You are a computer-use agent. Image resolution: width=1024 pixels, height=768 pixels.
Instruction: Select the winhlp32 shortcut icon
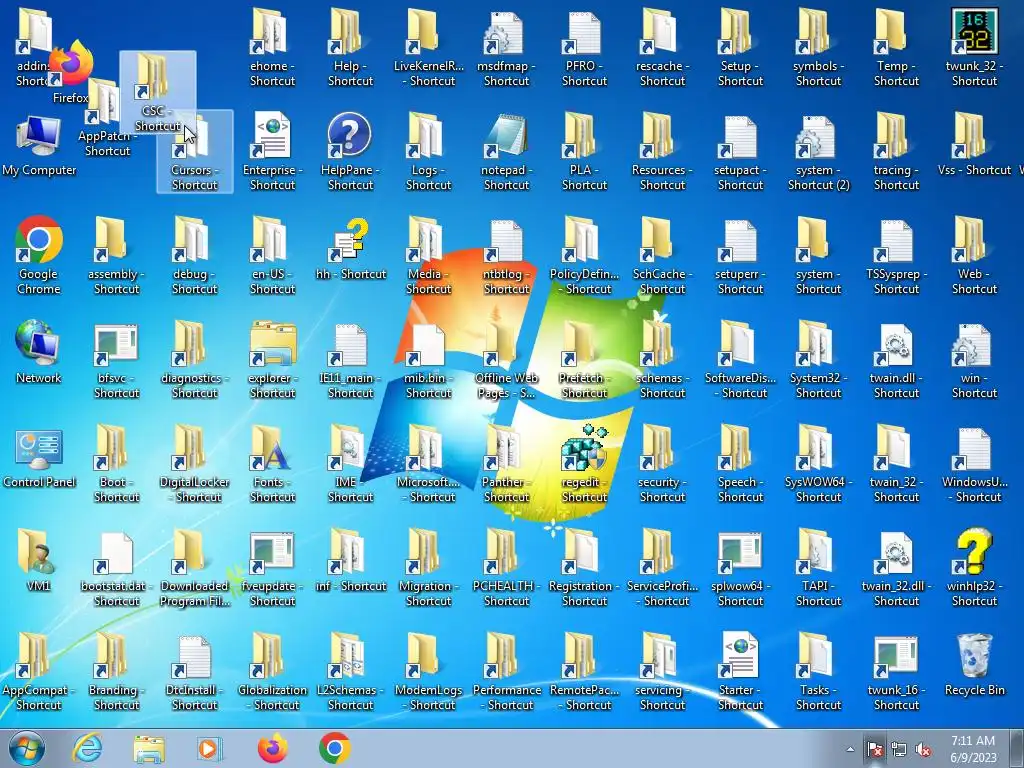[x=974, y=568]
